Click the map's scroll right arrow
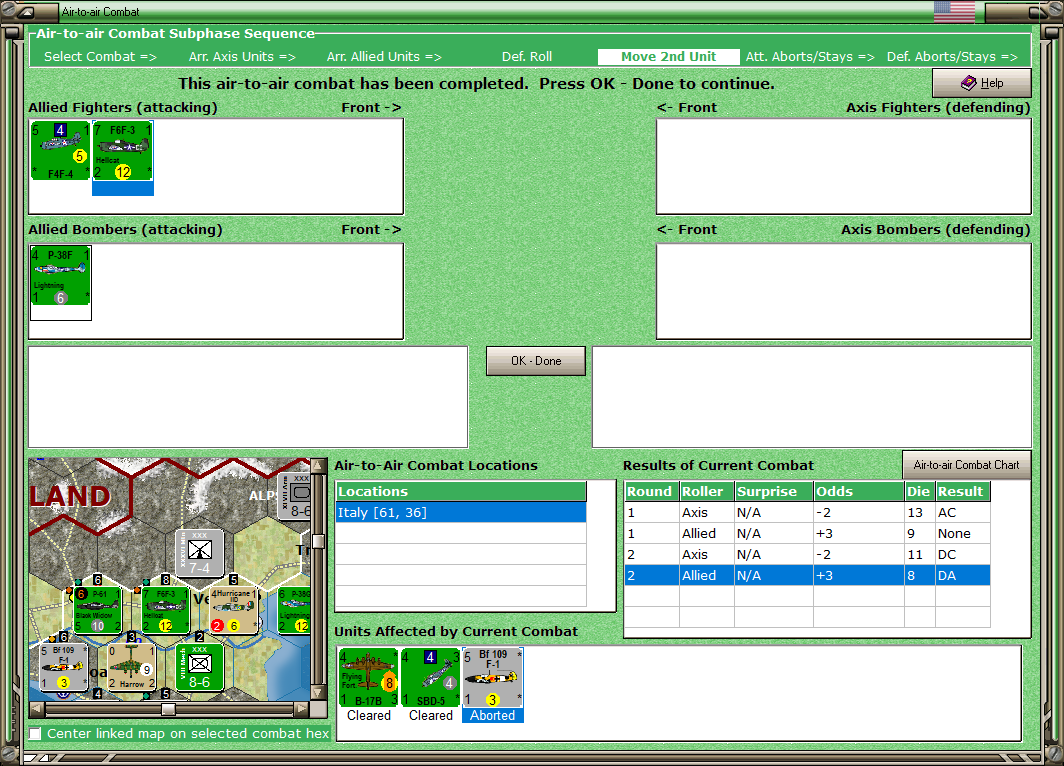 pyautogui.click(x=302, y=709)
